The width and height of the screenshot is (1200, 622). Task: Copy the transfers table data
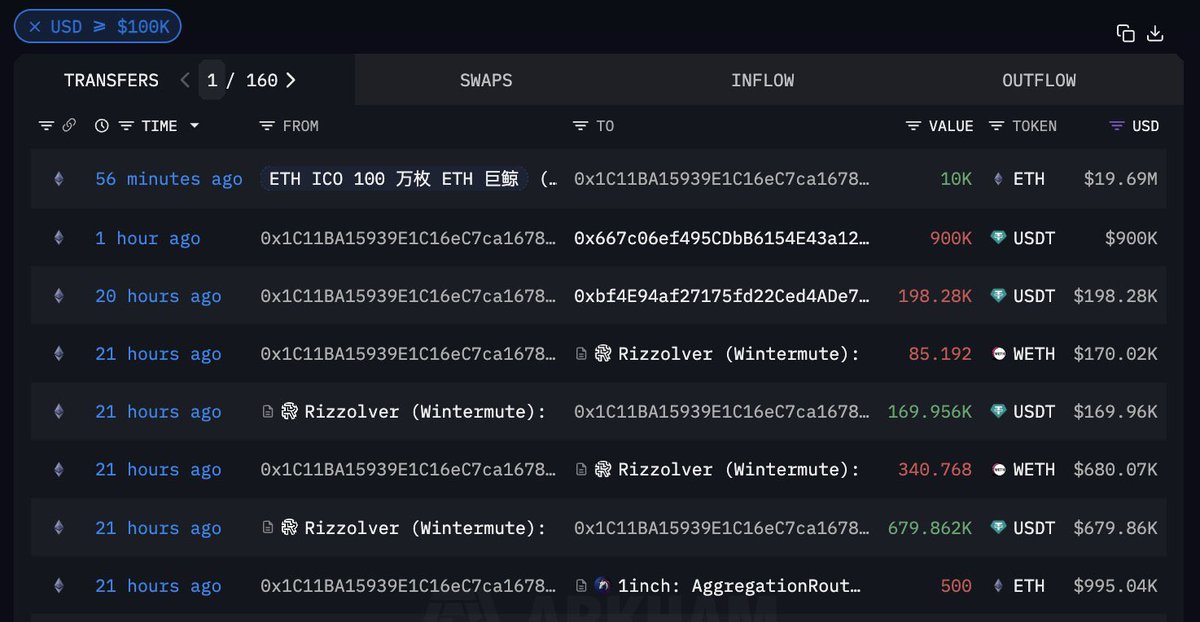(x=1126, y=33)
